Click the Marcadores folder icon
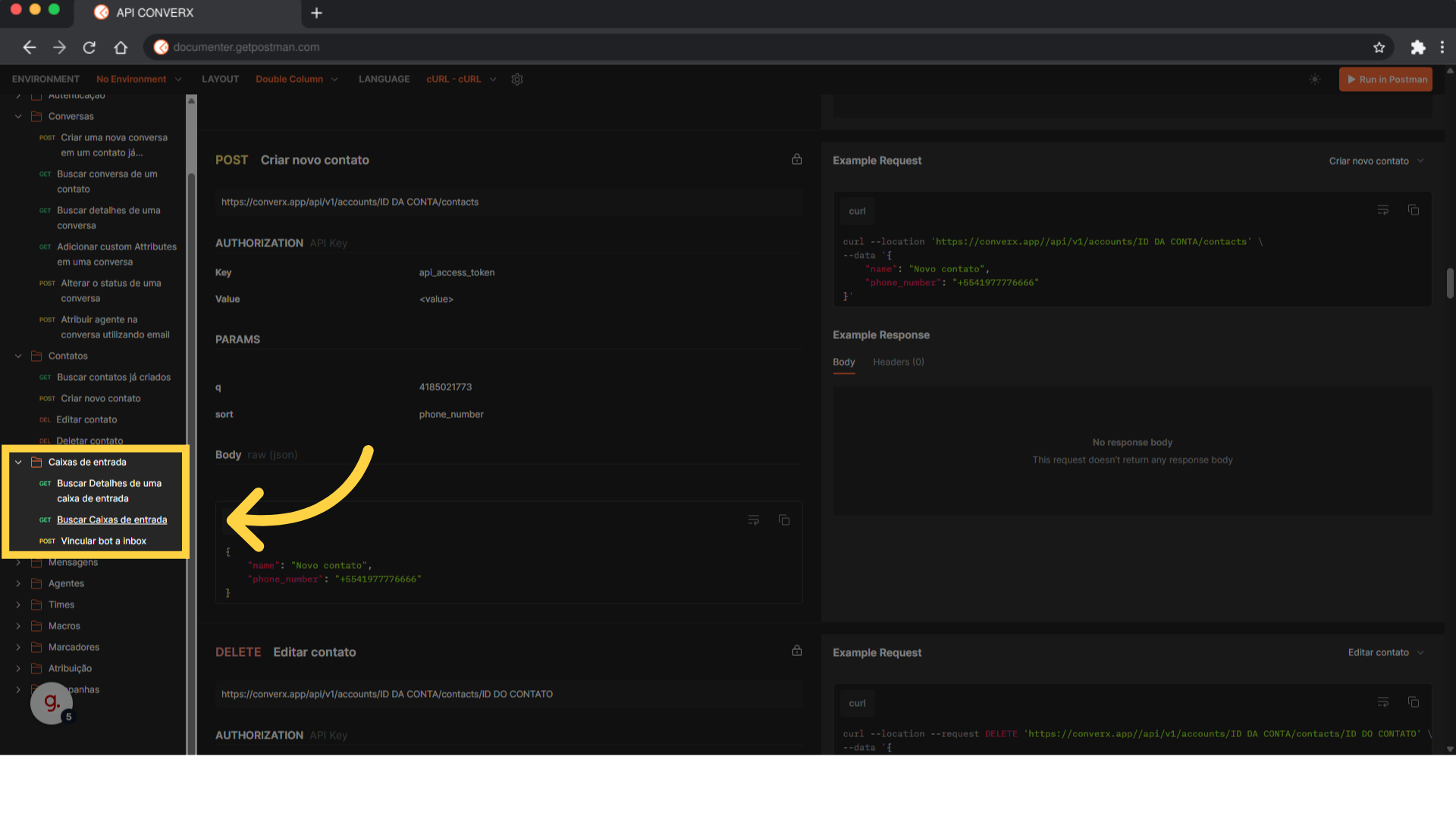This screenshot has width=1456, height=819. 36,647
